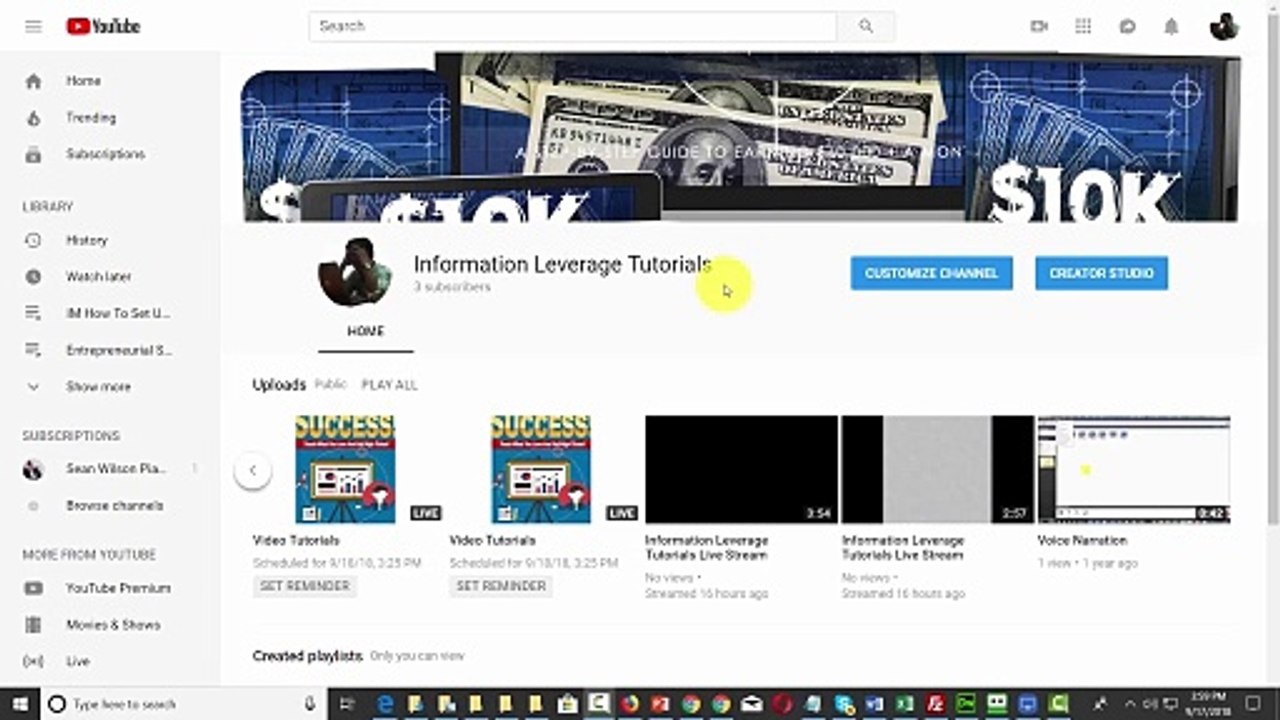Click the Uploads section heading
Image resolution: width=1280 pixels, height=720 pixels.
279,385
